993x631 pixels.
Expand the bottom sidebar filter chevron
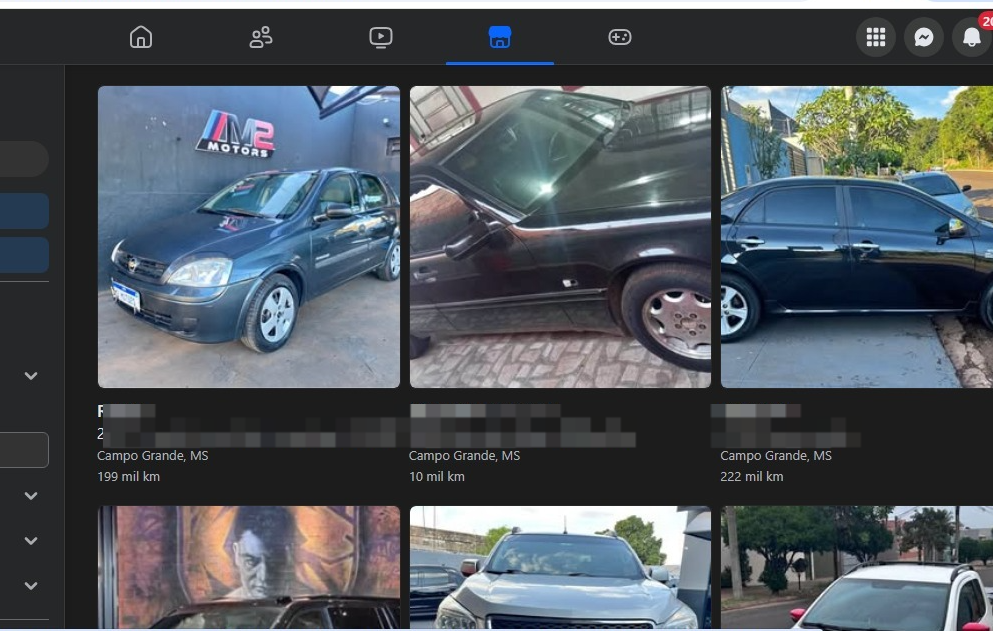31,585
